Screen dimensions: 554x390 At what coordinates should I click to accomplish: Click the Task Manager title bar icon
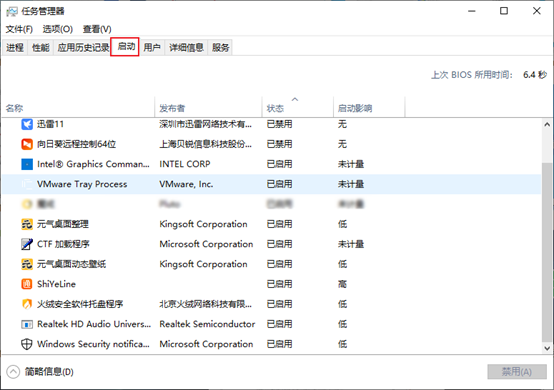pyautogui.click(x=12, y=12)
